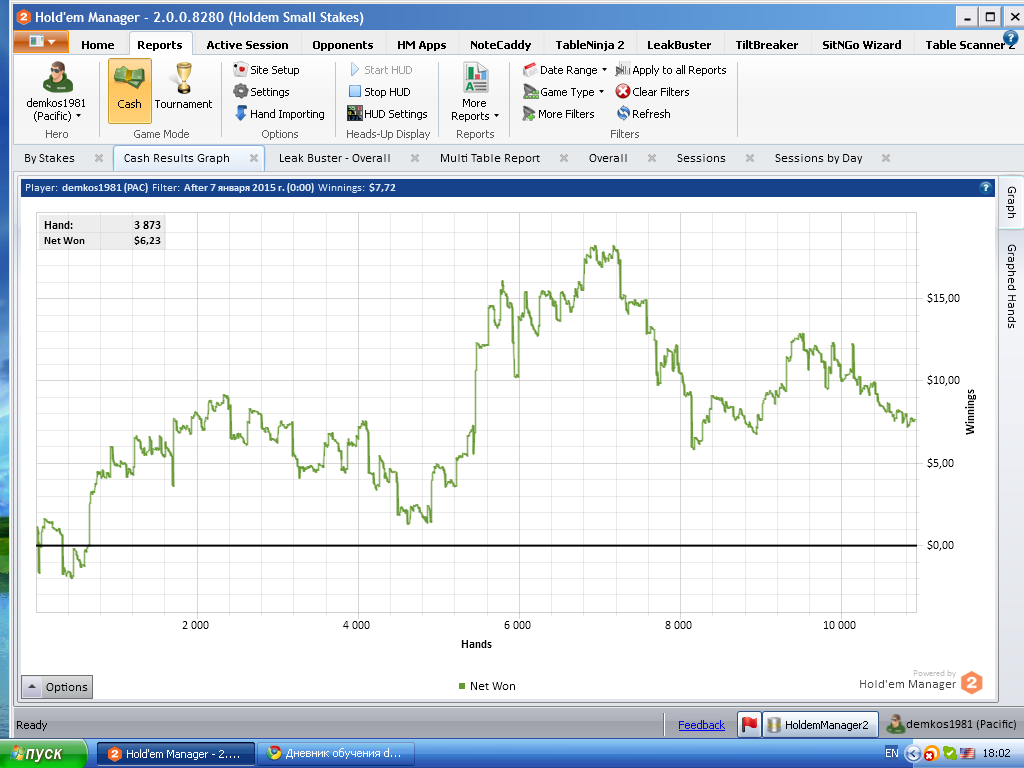This screenshot has width=1024, height=768.
Task: Close the Cash Results Graph tab
Action: [254, 158]
